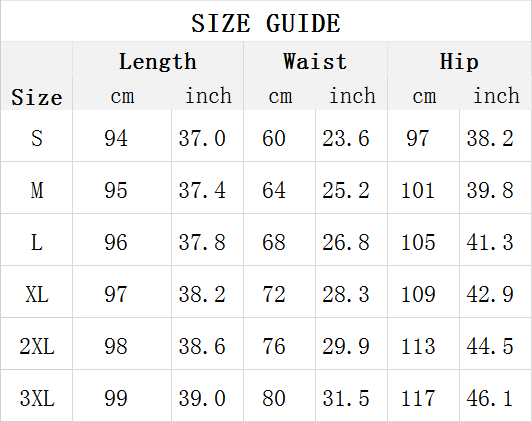Click the Size row header label

[x=37, y=97]
